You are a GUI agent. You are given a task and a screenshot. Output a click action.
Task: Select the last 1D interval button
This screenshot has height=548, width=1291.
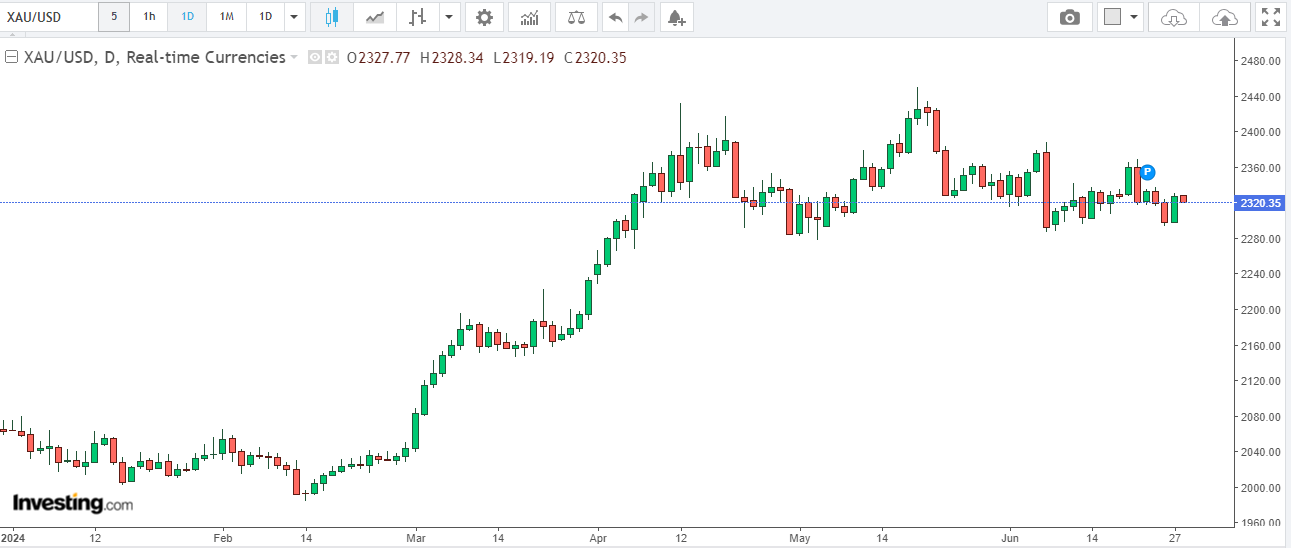265,17
